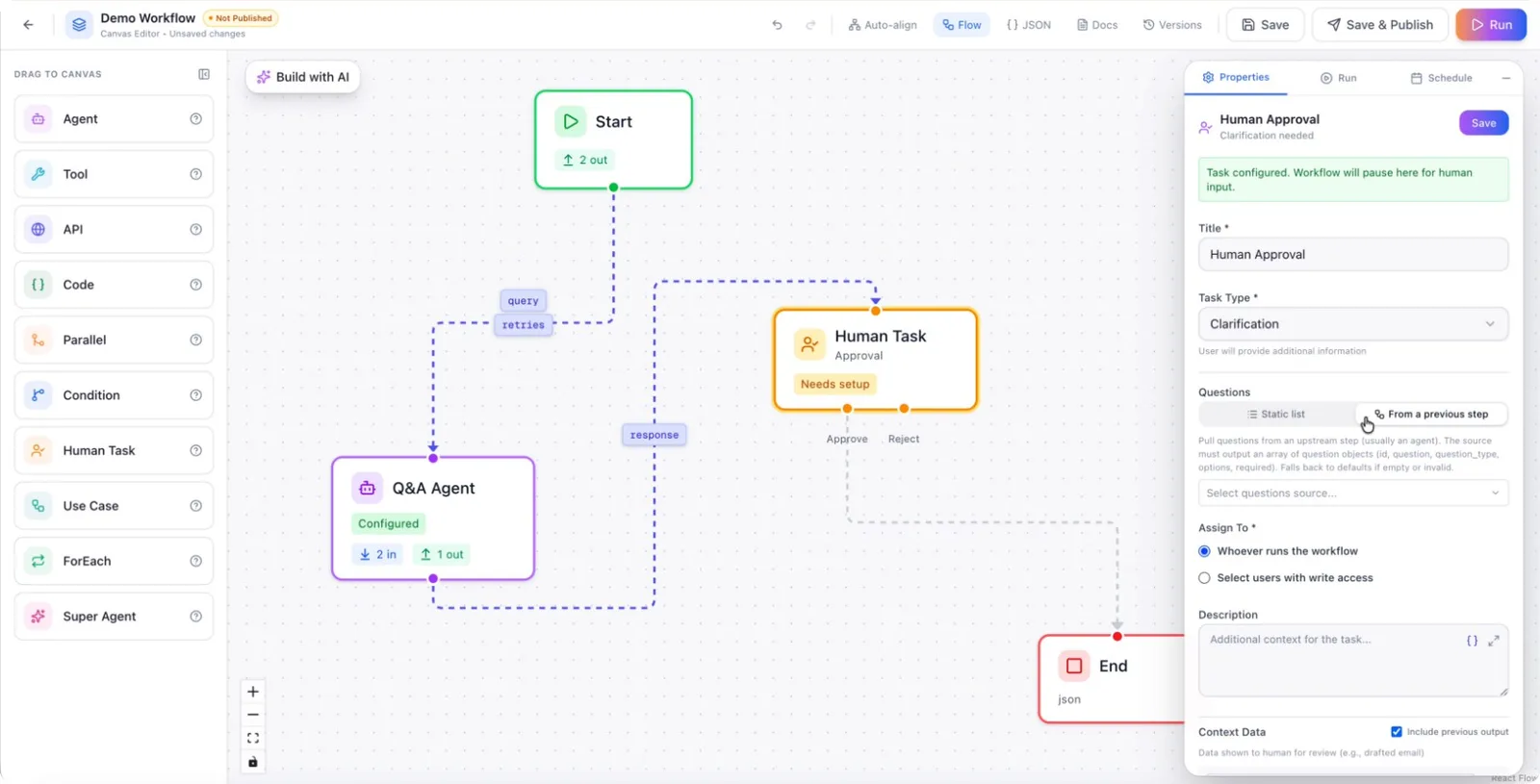Click the fit view icon
The width and height of the screenshot is (1540, 784).
click(253, 739)
